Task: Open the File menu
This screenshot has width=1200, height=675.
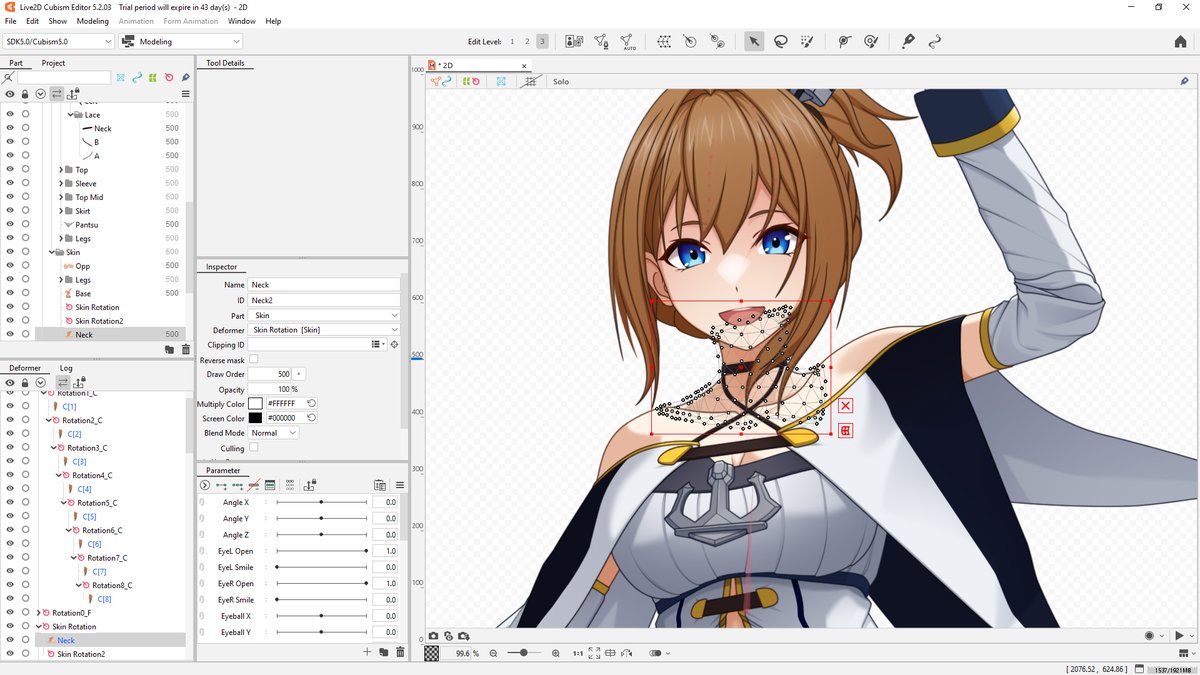Action: pos(11,21)
